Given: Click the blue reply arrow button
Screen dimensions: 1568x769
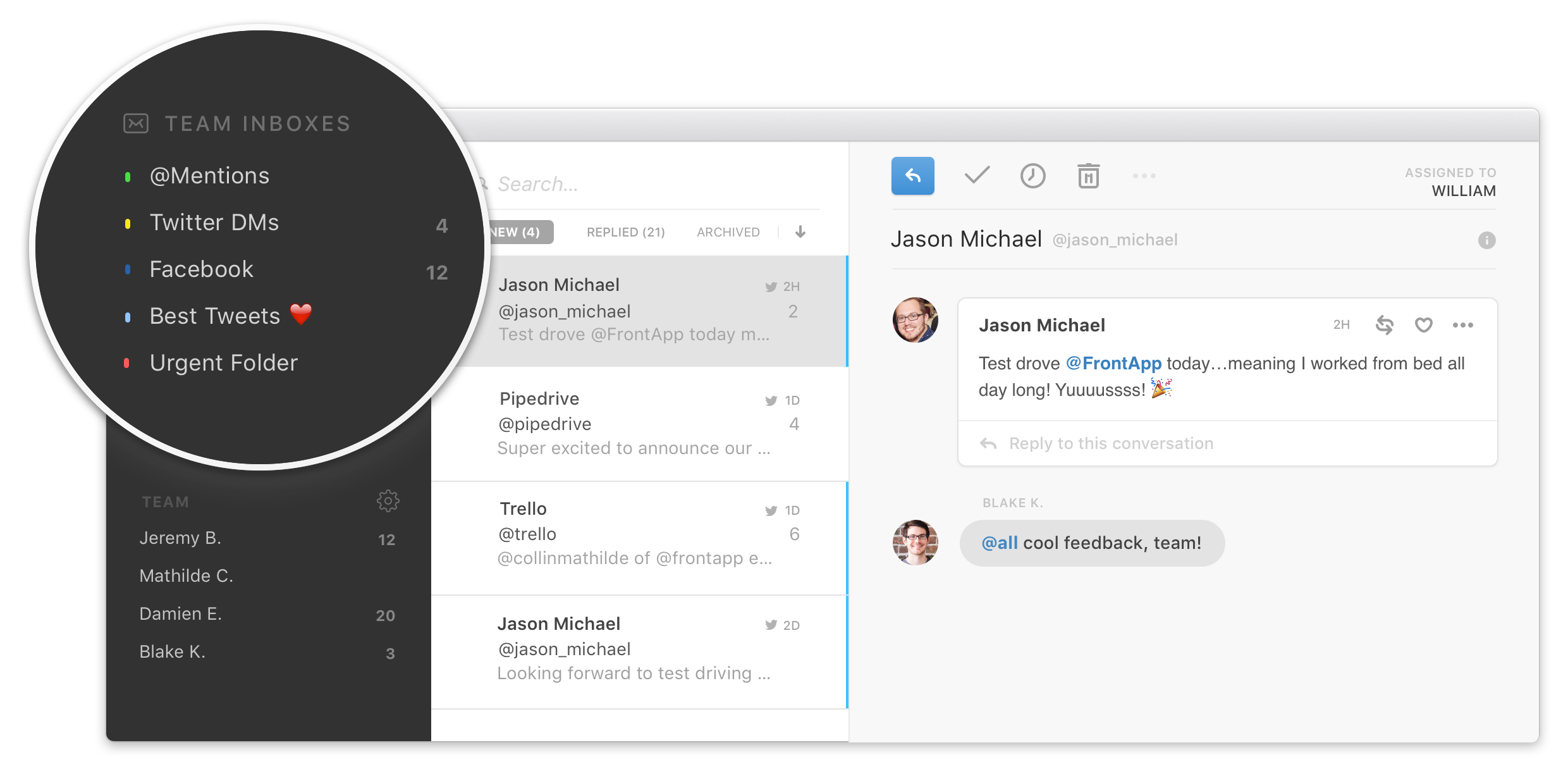Looking at the screenshot, I should [912, 176].
